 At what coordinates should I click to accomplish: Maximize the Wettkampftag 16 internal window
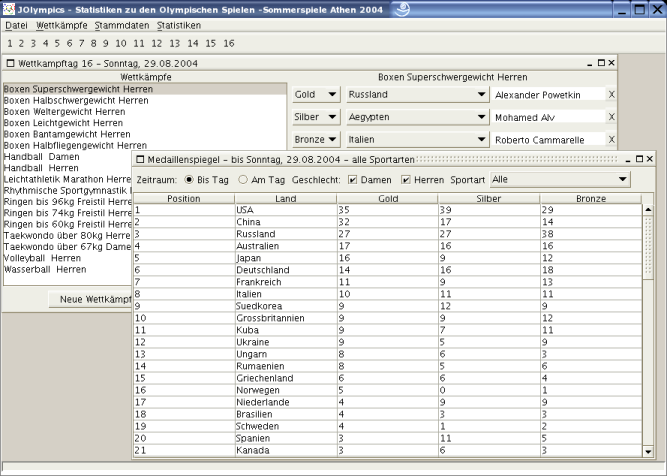[601, 63]
